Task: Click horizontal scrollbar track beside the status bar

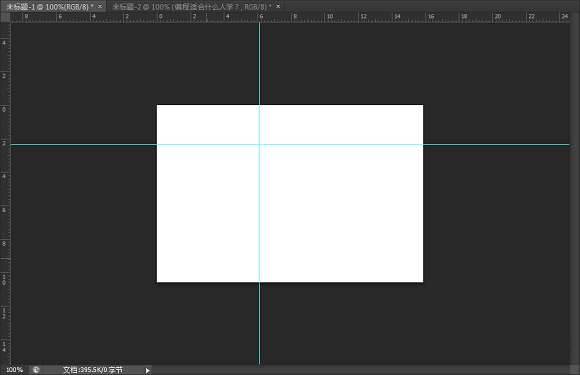Action: [x=361, y=370]
